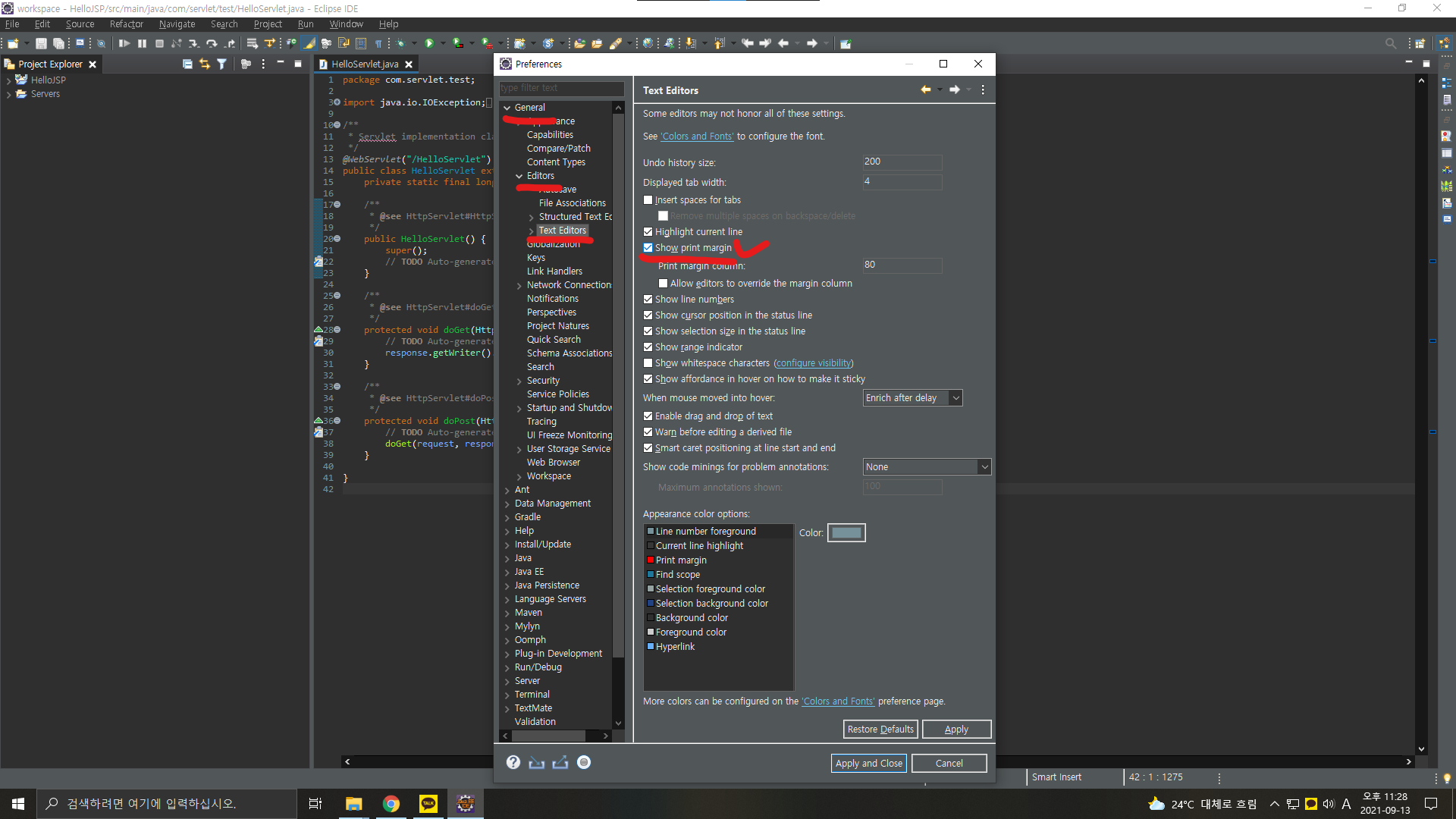Click the Debug bug icon
Image resolution: width=1456 pixels, height=819 pixels.
click(x=400, y=44)
